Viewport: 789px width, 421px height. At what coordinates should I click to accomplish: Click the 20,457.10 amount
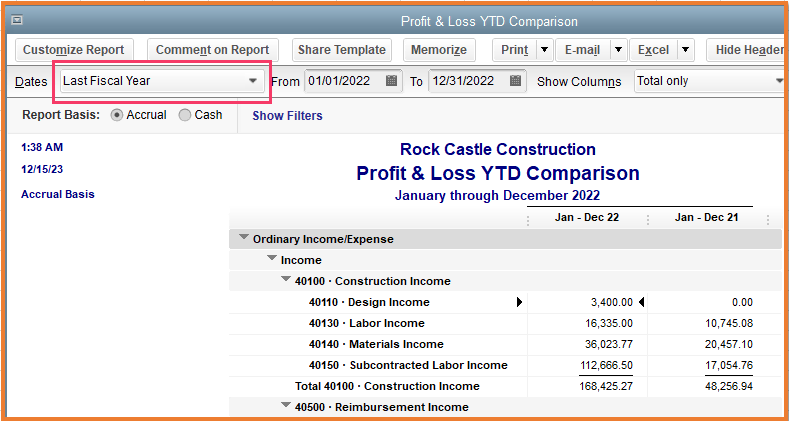[x=729, y=345]
